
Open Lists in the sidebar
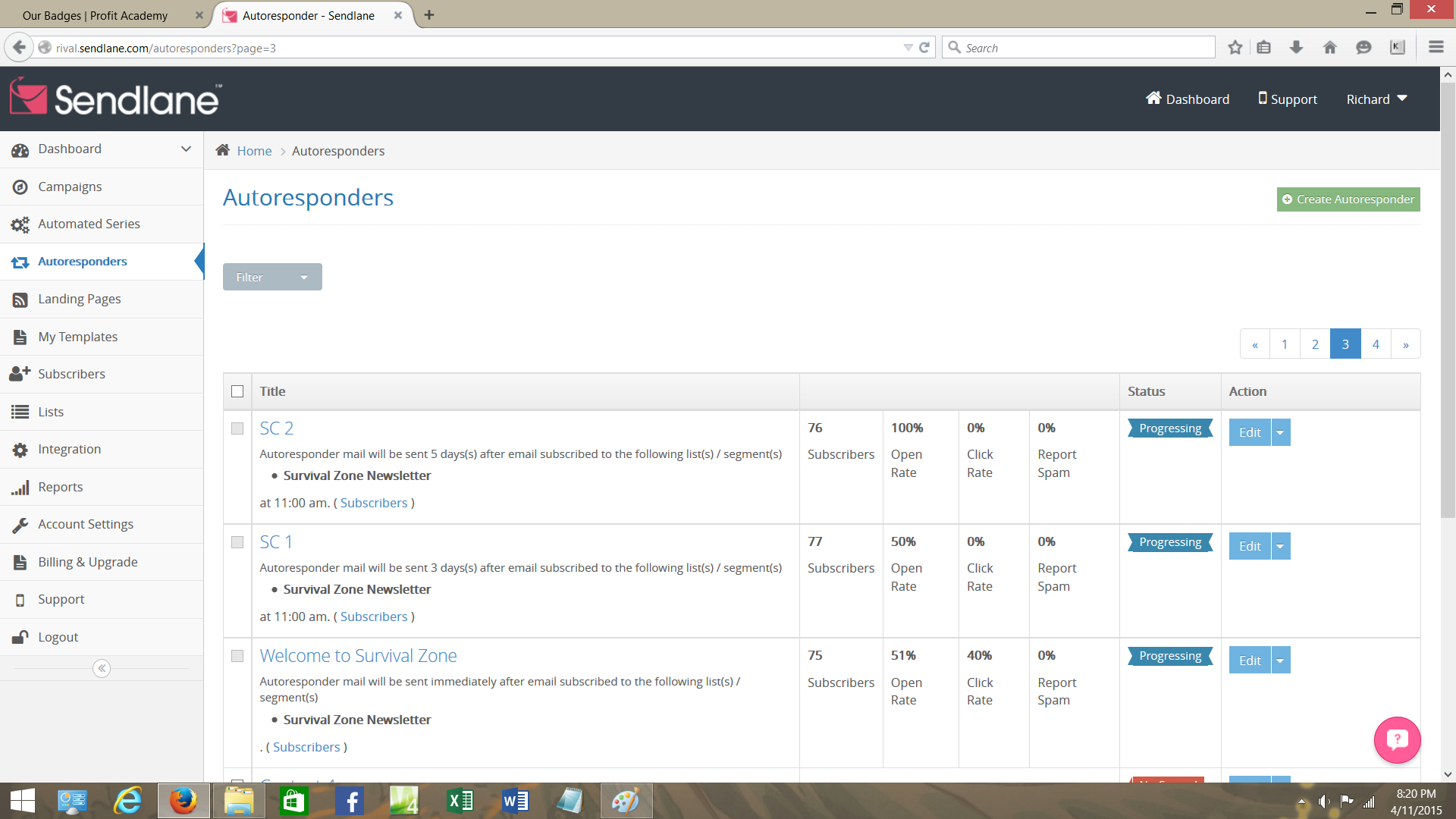[51, 412]
